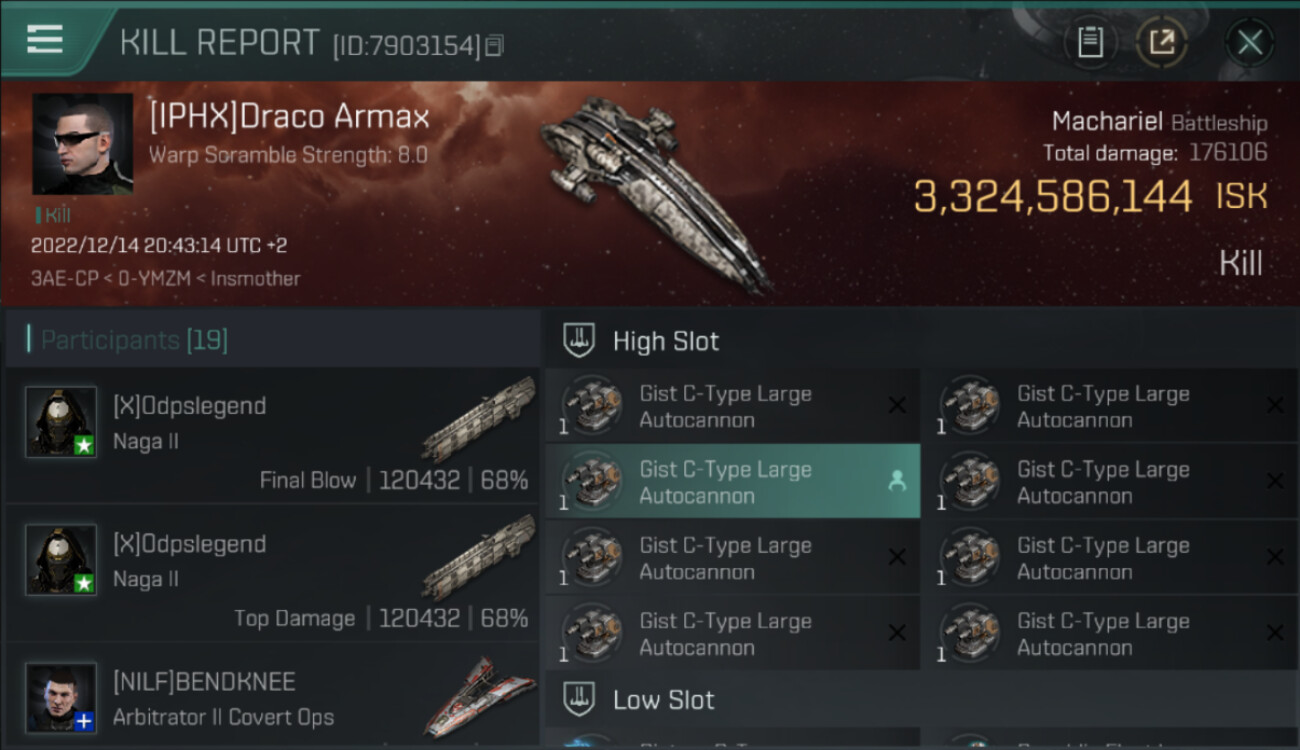Open the 3AE-CP system location link
The height and width of the screenshot is (750, 1300).
[x=59, y=279]
